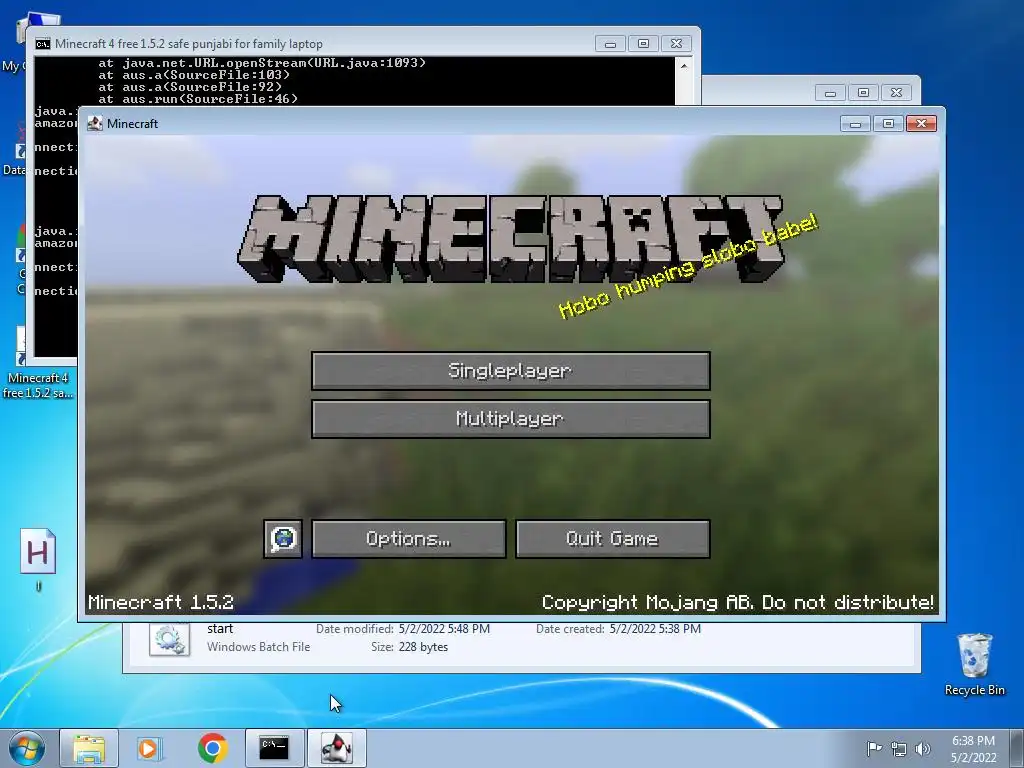1024x768 pixels.
Task: Open the language selection globe button
Action: pos(283,539)
